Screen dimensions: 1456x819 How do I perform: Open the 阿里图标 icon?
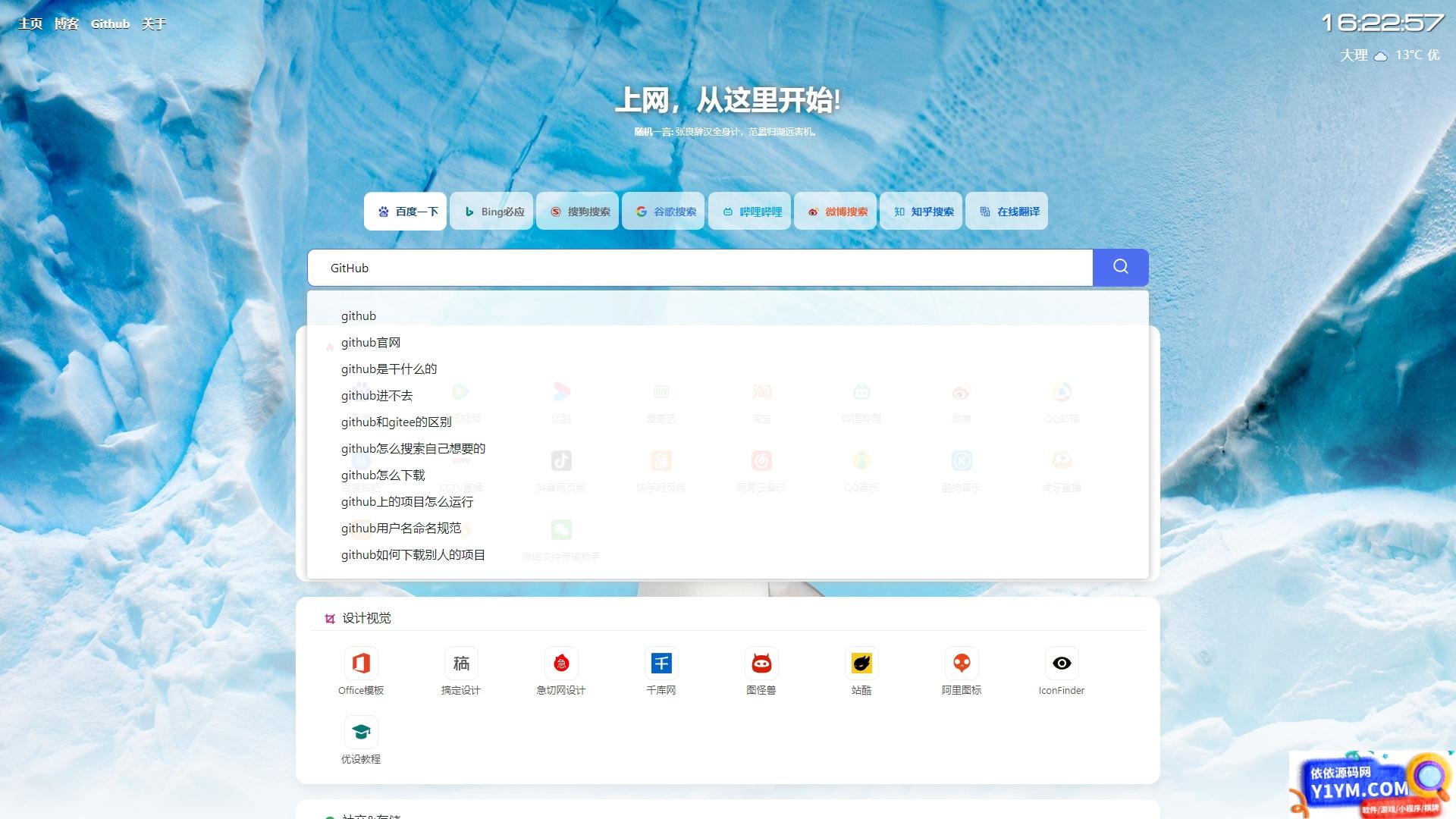[962, 664]
